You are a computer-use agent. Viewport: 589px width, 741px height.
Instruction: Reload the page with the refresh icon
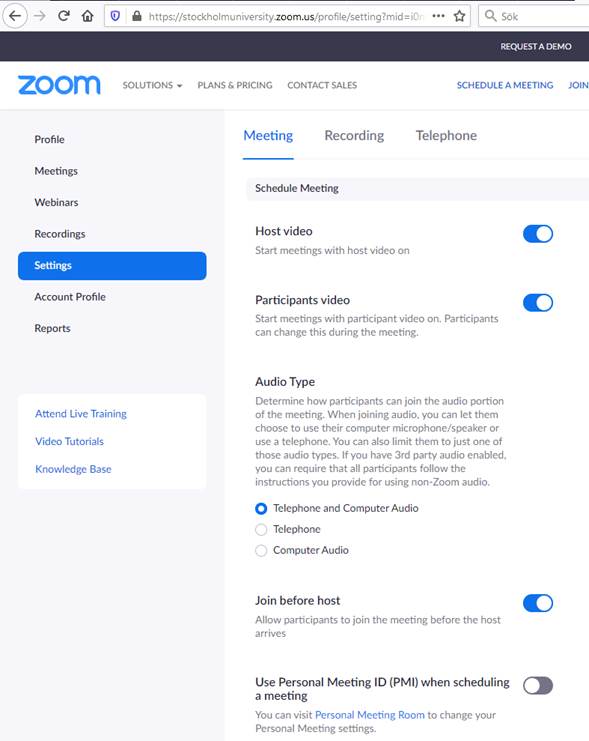click(64, 16)
